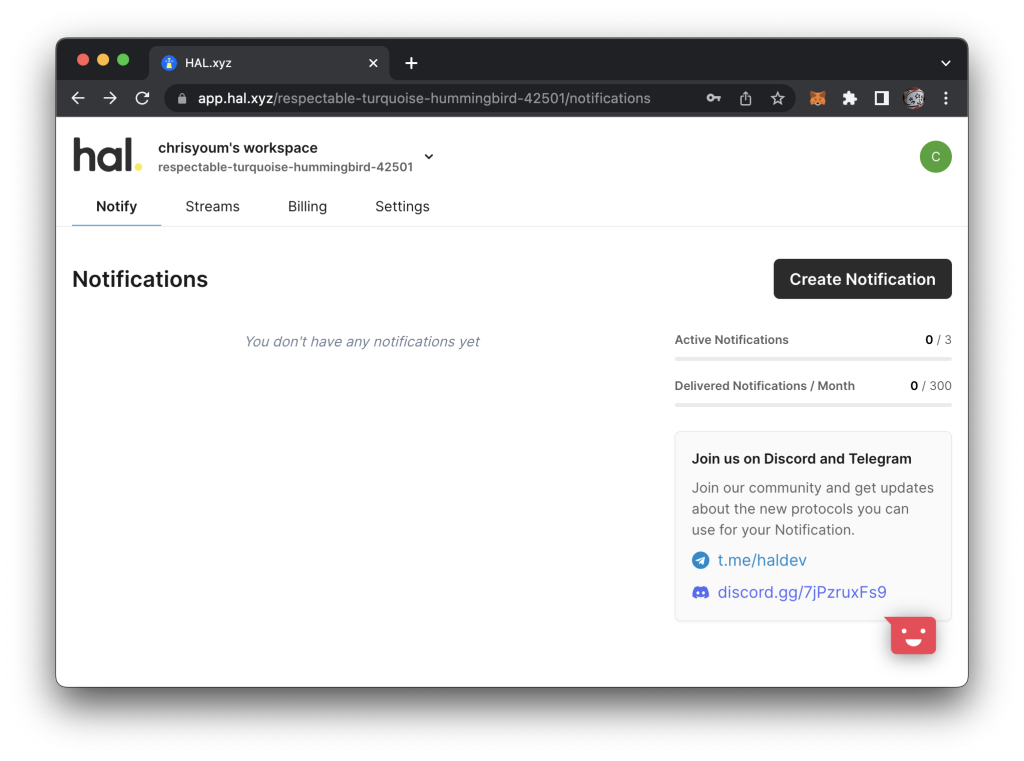Open the saved passwords key icon

713,98
